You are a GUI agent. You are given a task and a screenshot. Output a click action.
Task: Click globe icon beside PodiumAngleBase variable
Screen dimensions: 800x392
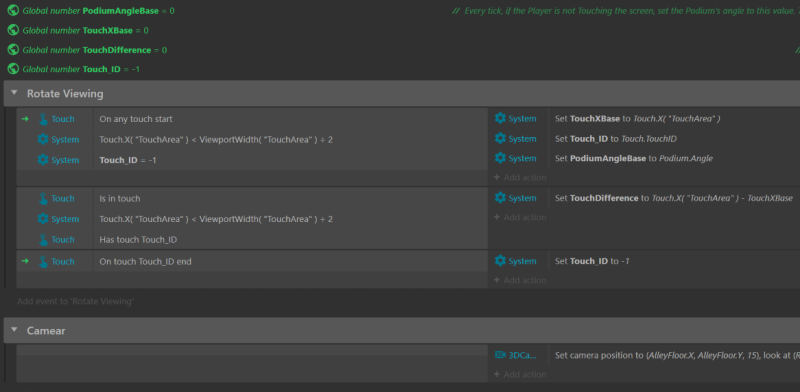coord(13,10)
